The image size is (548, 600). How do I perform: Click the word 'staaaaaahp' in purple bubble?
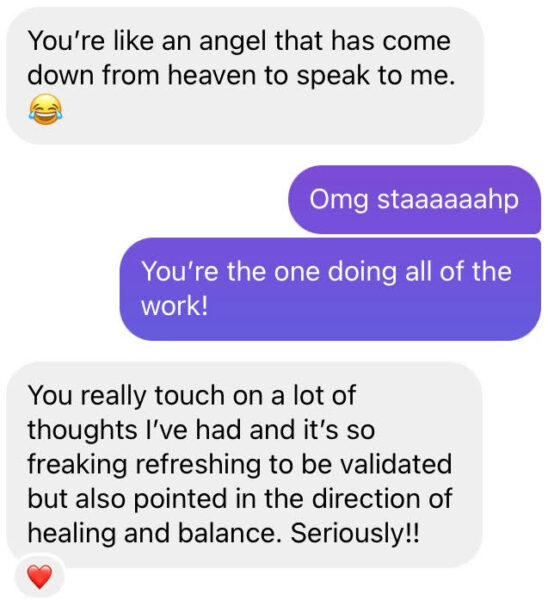pos(448,200)
